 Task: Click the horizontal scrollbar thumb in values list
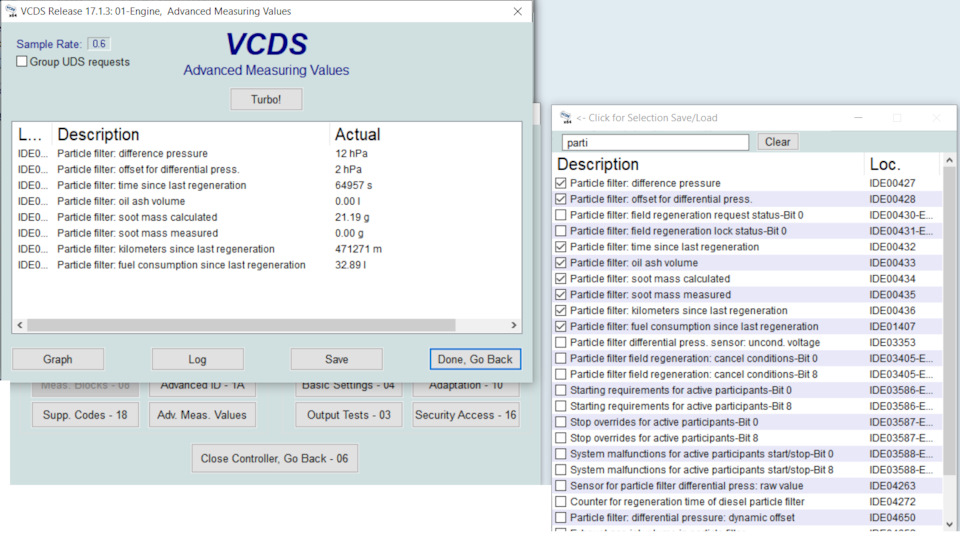click(x=241, y=325)
